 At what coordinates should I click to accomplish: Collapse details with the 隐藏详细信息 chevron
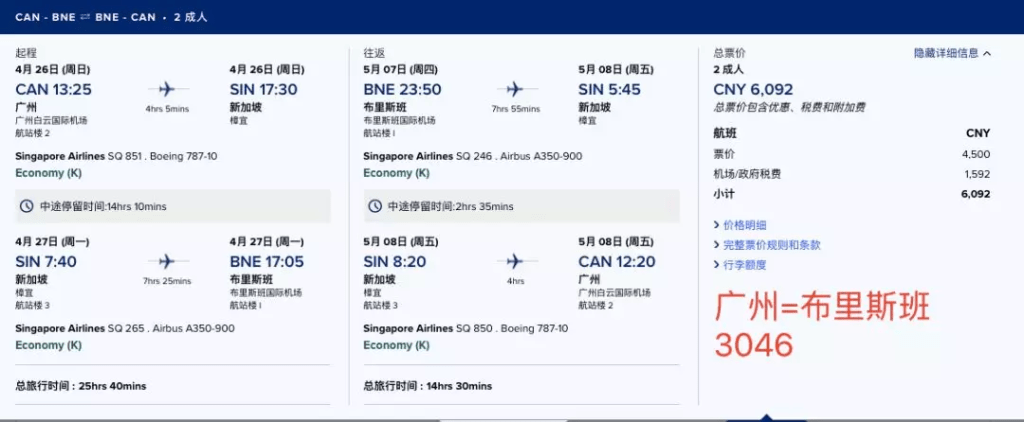[x=986, y=53]
